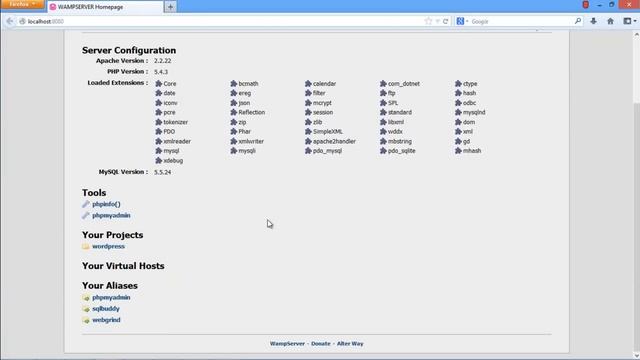Viewport: 640px width, 360px height.
Task: Select the PHP version value 5.4.3
Action: 161,72
